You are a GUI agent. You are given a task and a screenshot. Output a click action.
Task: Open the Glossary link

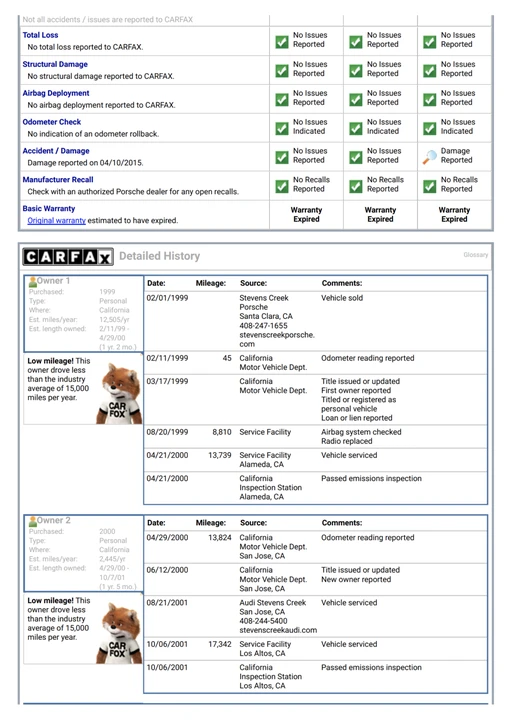476,255
